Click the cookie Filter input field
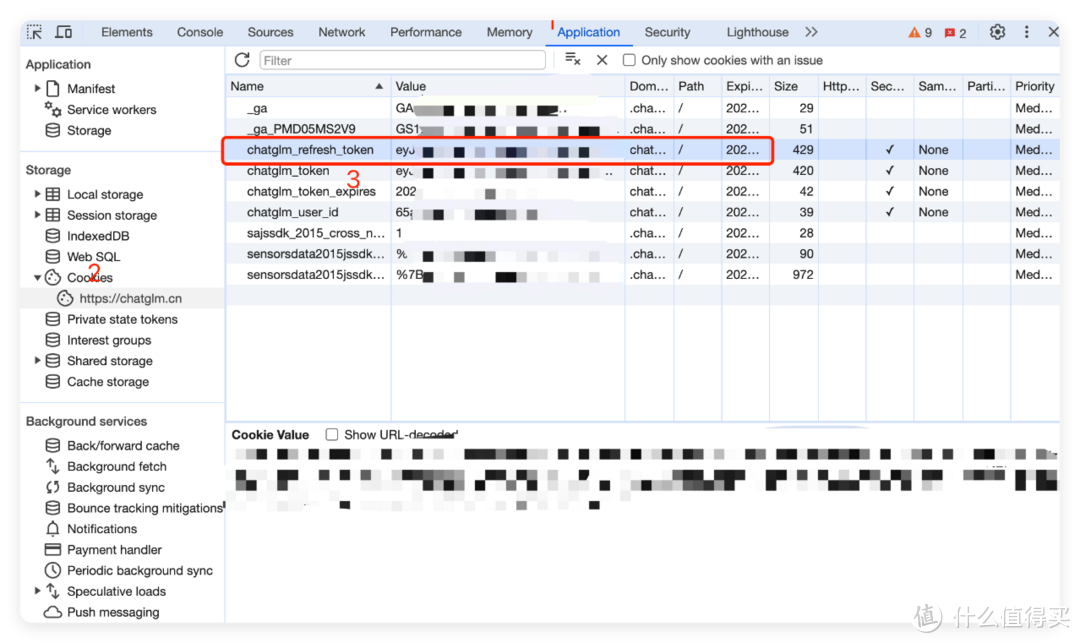The width and height of the screenshot is (1080, 643). click(402, 60)
